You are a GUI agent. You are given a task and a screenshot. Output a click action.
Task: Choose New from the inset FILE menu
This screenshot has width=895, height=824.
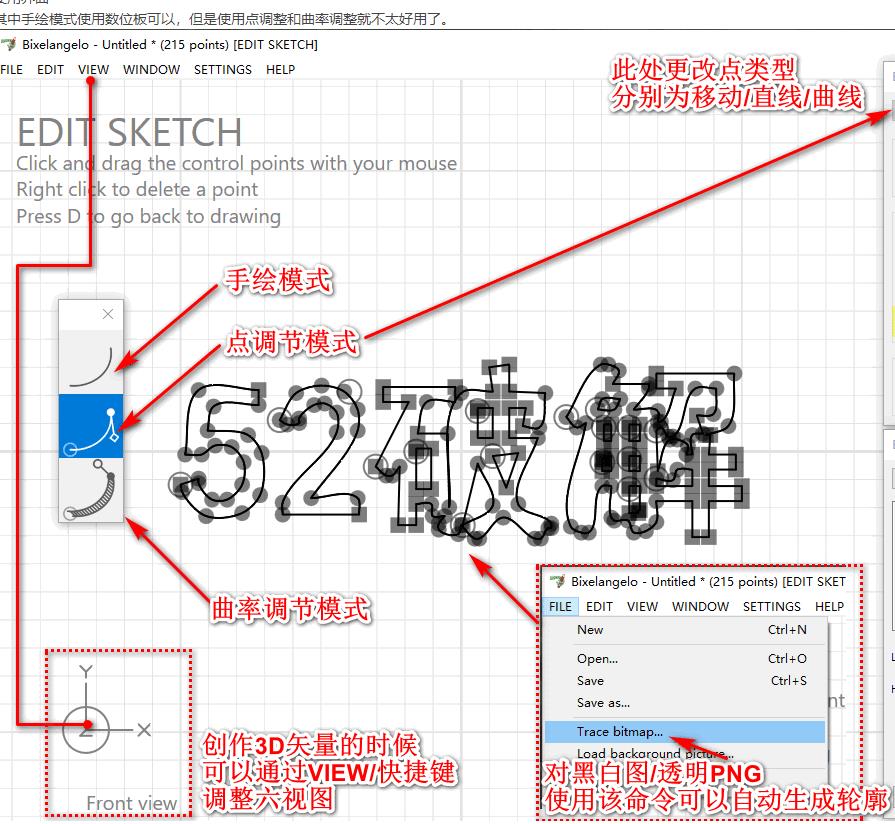(590, 631)
